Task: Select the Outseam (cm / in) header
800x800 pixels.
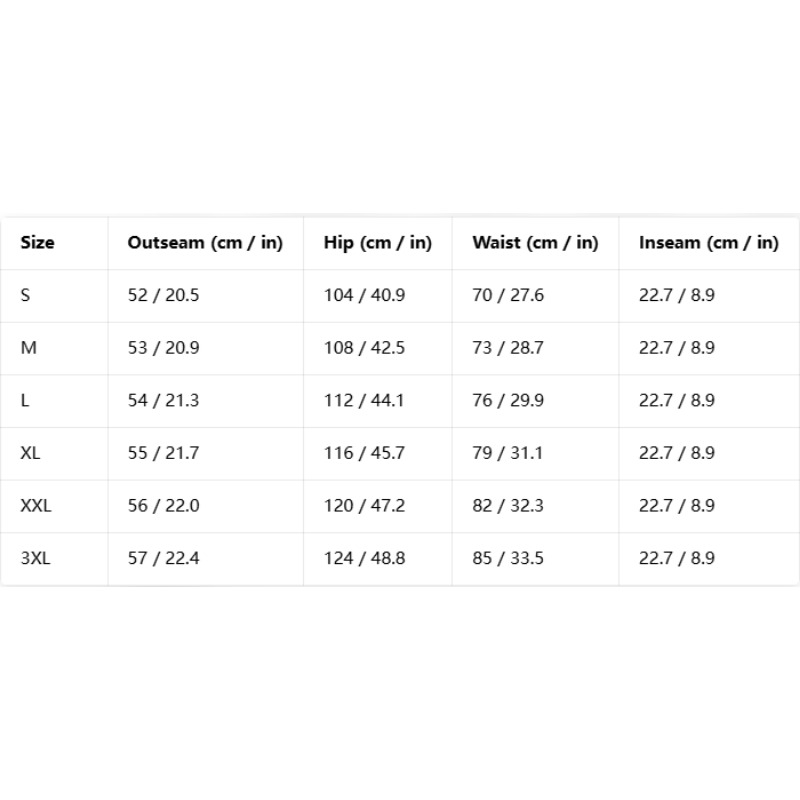Action: 205,243
